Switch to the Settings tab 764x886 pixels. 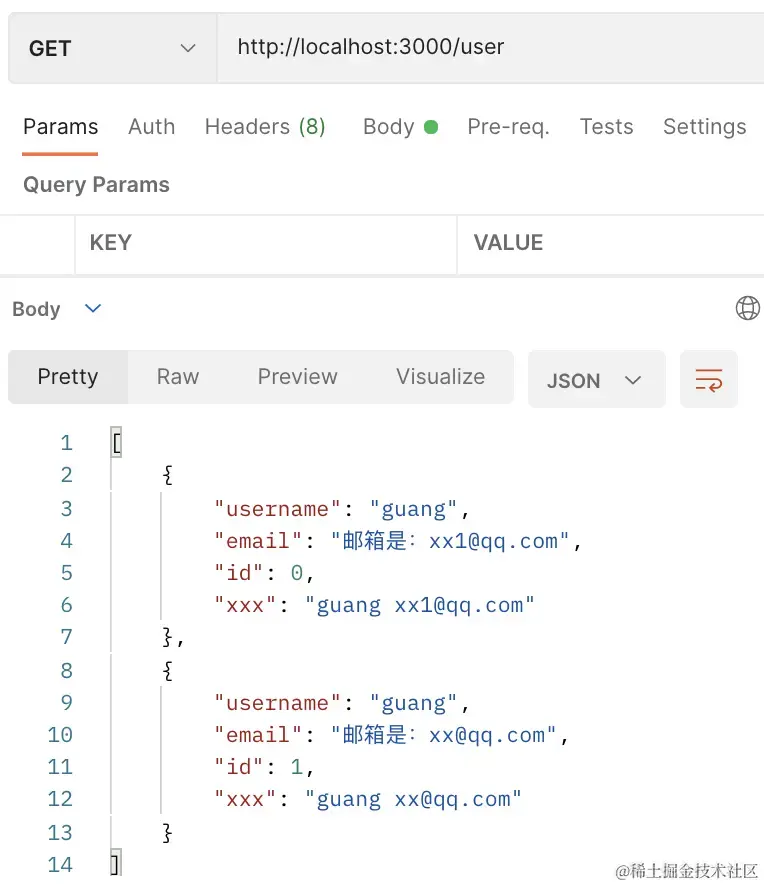pos(704,127)
